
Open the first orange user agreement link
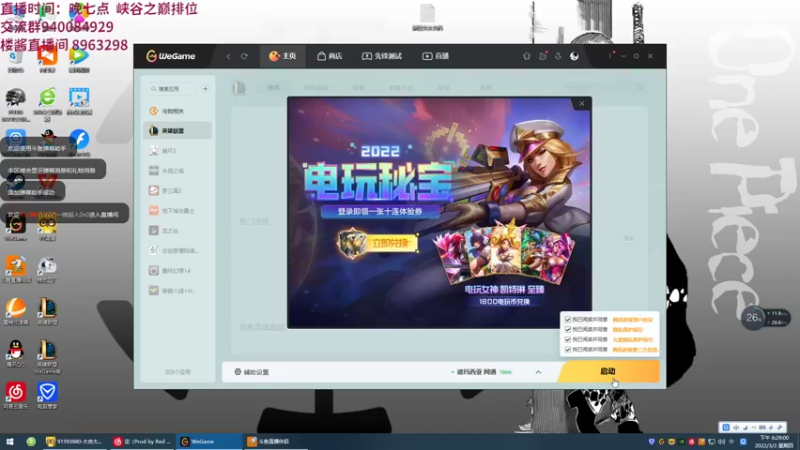632,320
